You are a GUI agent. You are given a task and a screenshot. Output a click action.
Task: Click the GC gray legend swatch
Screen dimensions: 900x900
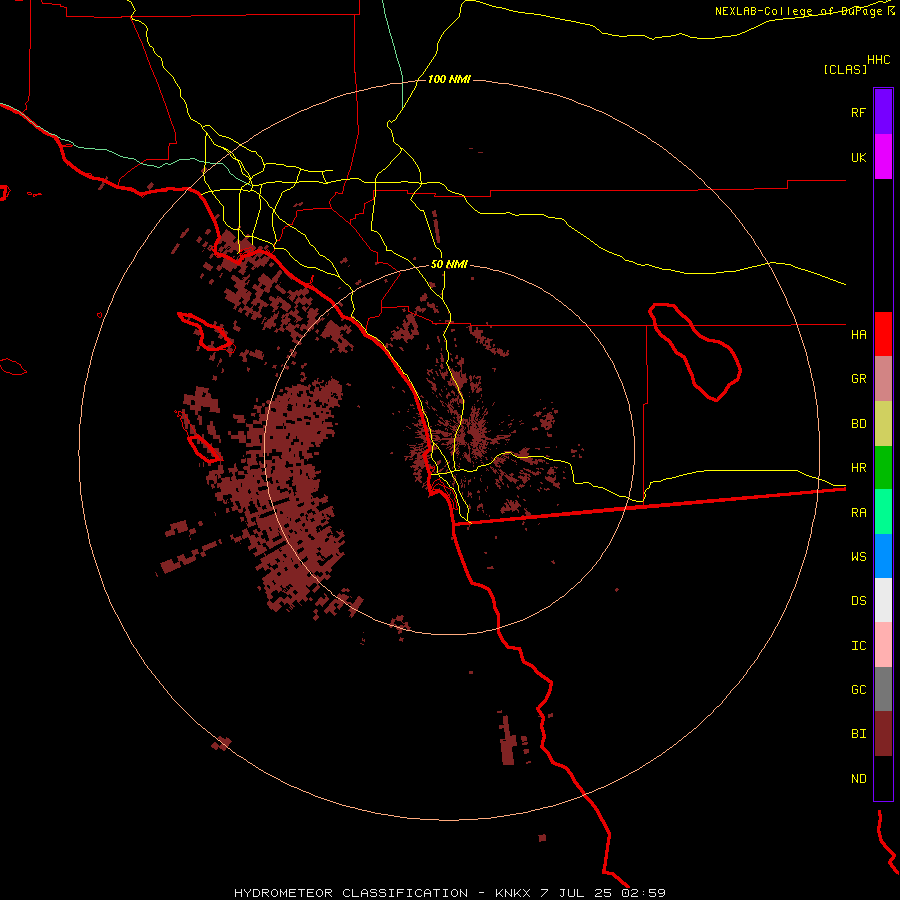click(883, 689)
